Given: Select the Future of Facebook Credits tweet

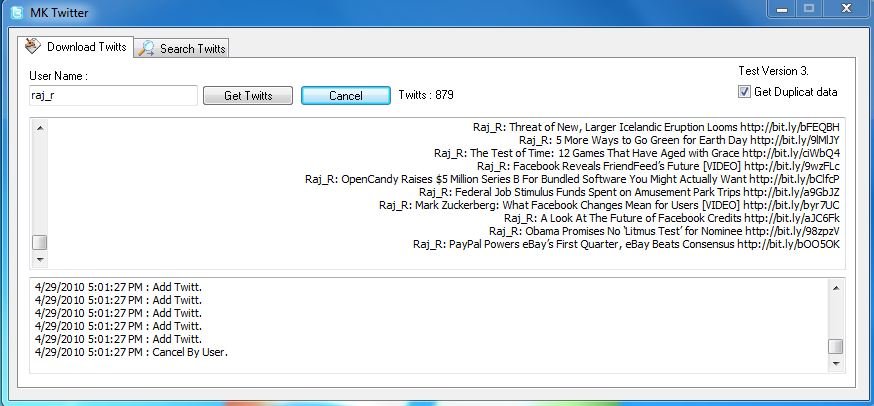Looking at the screenshot, I should pos(672,218).
